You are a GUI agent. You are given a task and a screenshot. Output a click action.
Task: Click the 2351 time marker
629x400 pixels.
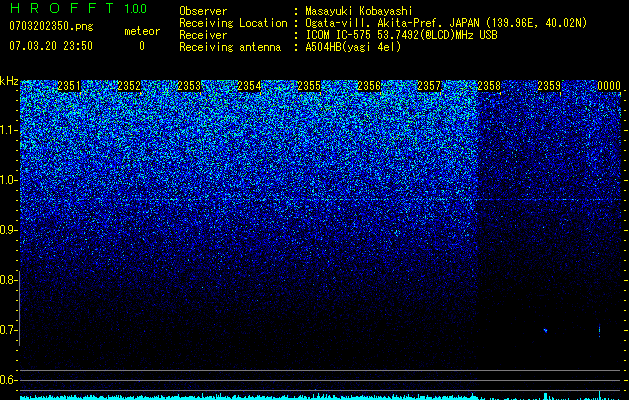69,86
